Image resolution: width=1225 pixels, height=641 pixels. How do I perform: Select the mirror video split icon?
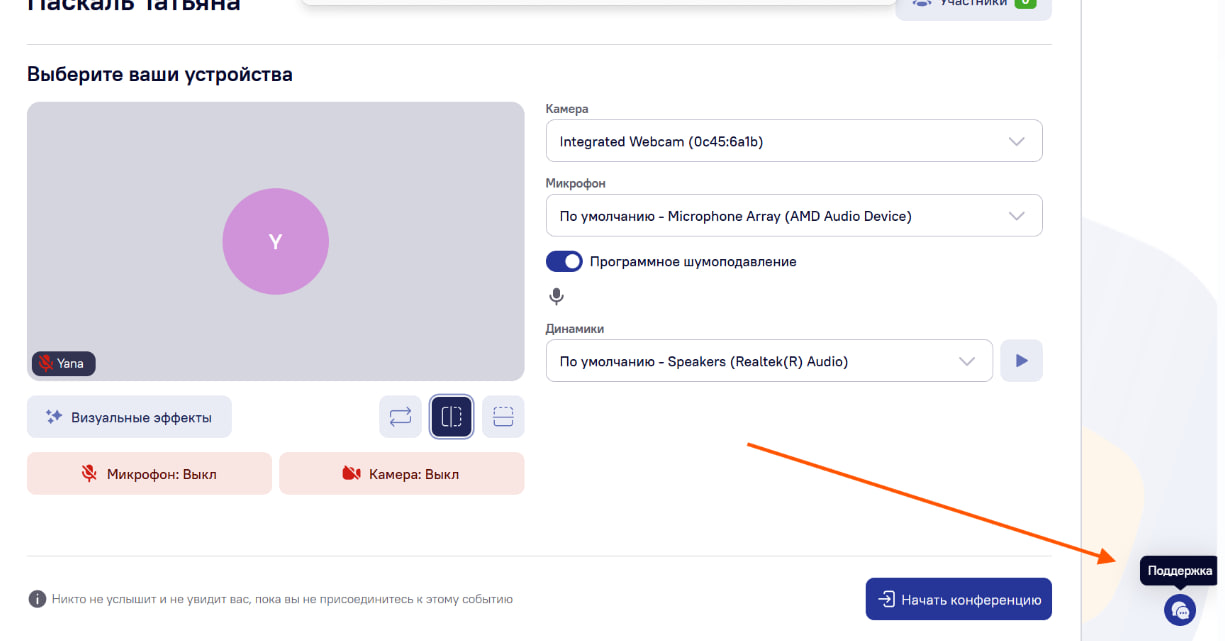point(452,417)
